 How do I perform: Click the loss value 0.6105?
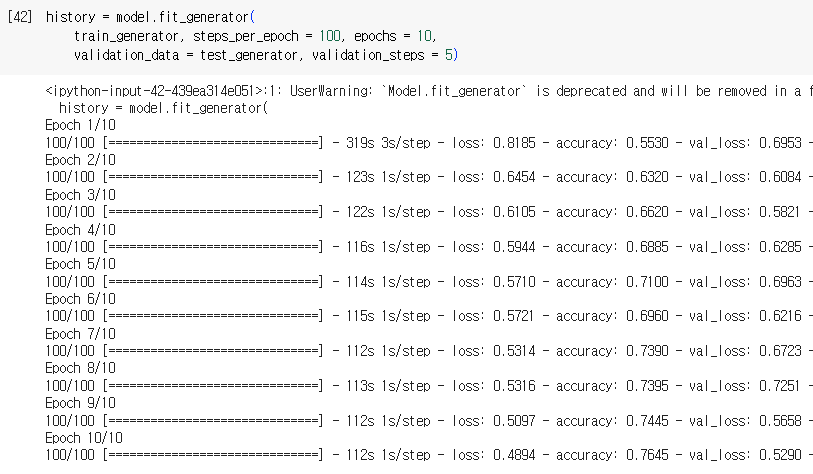[514, 212]
